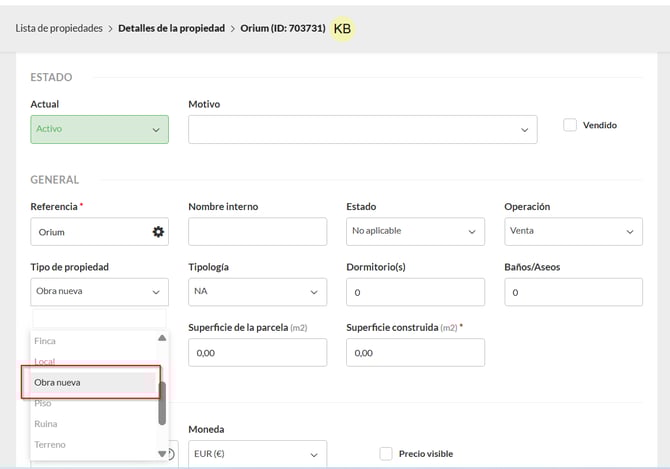Focus the Superficie construida input field
670x469 pixels.
[415, 352]
